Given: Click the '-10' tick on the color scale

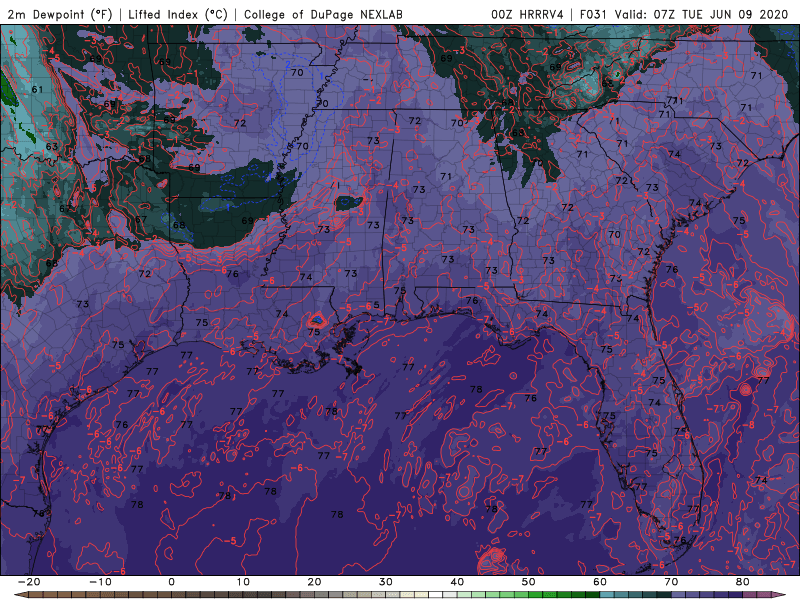Looking at the screenshot, I should (x=100, y=582).
